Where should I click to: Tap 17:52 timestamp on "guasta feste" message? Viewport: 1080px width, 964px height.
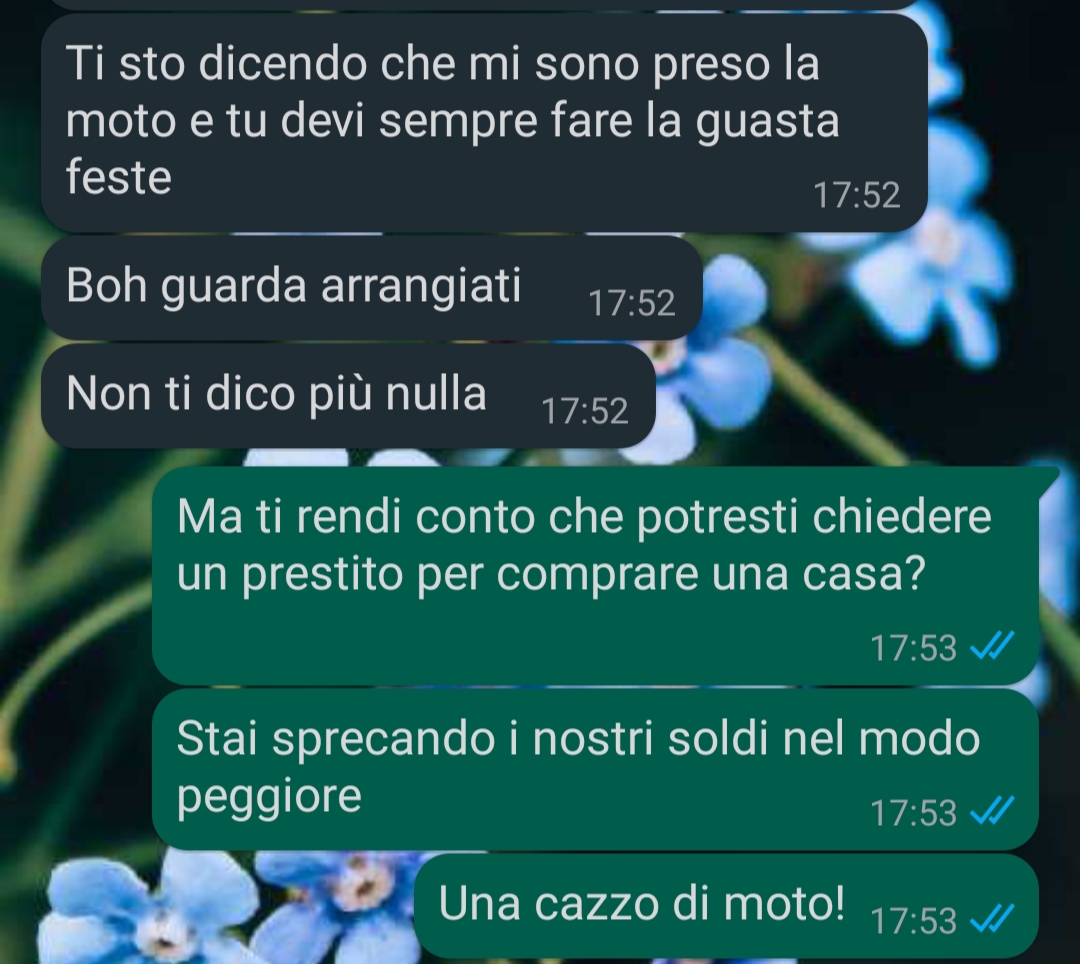[x=857, y=196]
